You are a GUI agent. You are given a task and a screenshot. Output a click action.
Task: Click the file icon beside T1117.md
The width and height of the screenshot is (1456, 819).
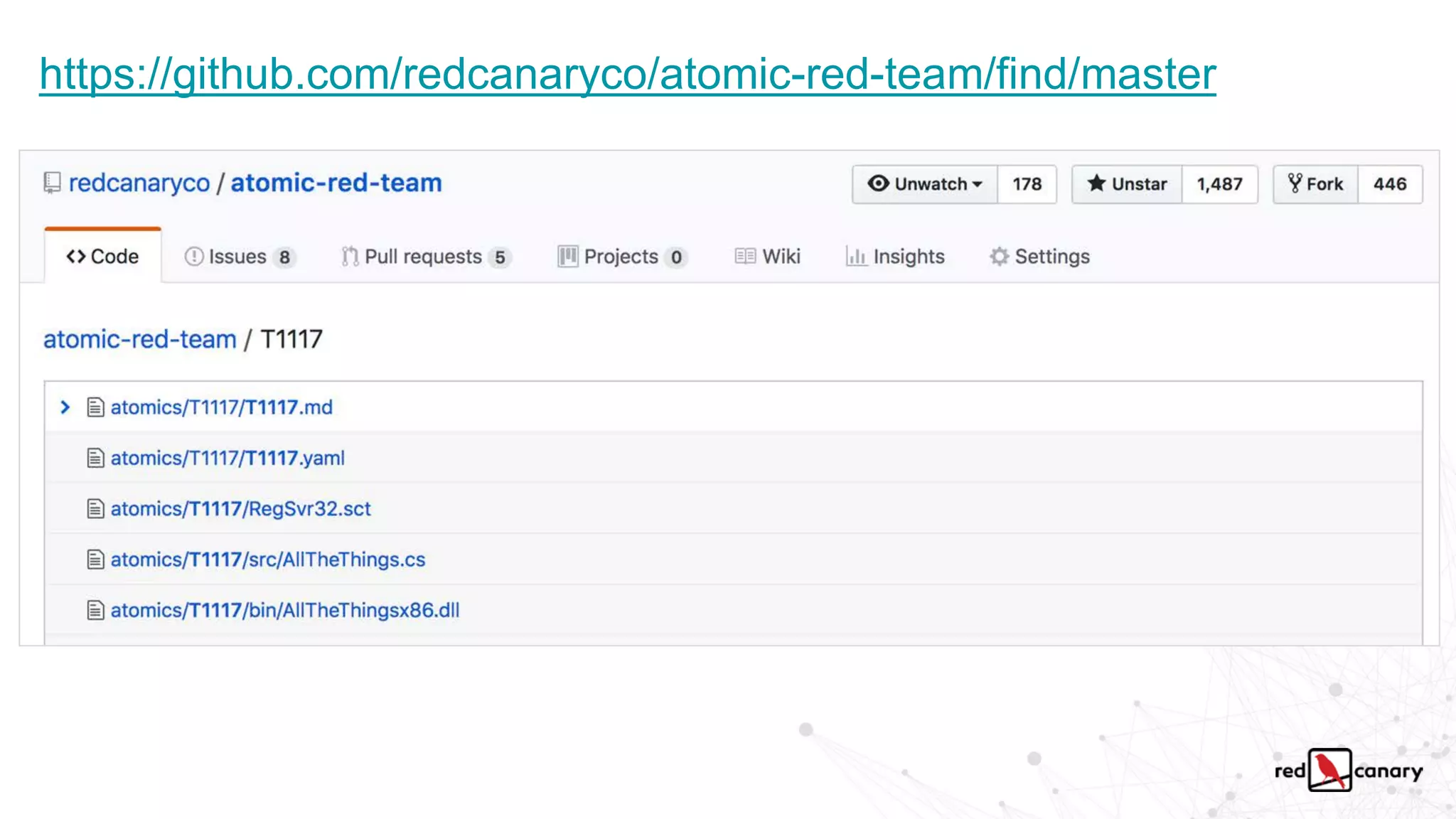[x=95, y=407]
